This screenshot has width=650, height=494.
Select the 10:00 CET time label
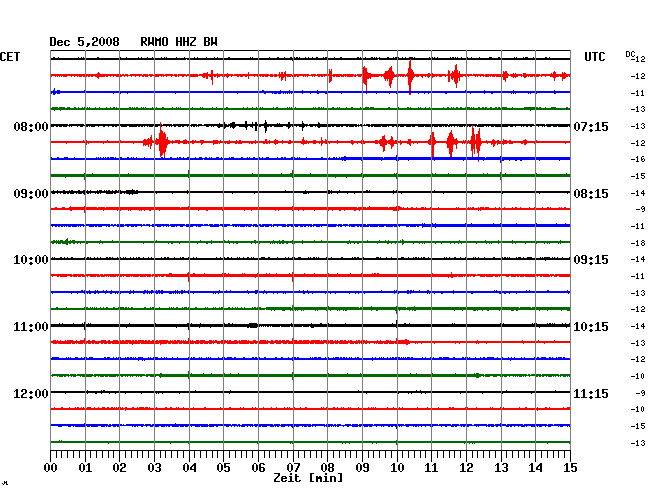point(31,260)
